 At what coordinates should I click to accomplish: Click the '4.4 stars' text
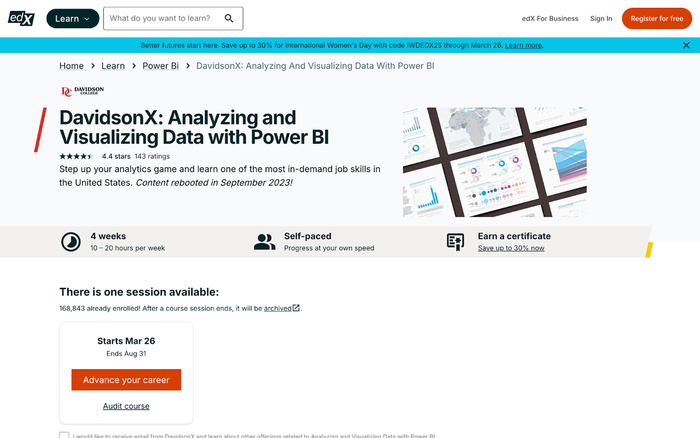(x=116, y=156)
